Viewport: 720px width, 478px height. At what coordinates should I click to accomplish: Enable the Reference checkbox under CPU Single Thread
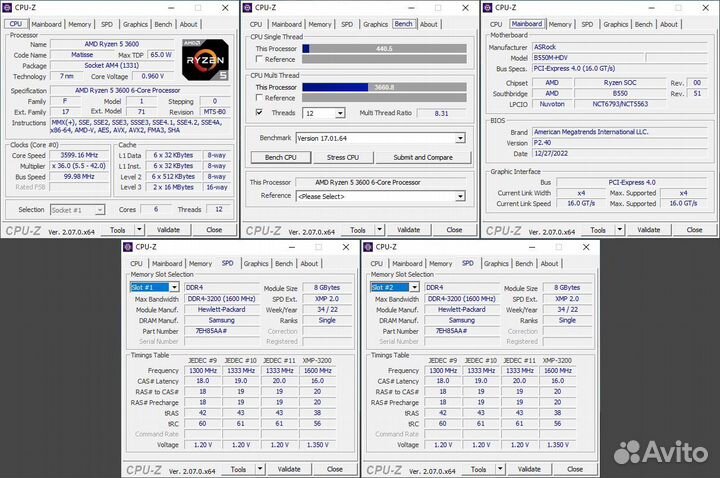click(x=259, y=59)
